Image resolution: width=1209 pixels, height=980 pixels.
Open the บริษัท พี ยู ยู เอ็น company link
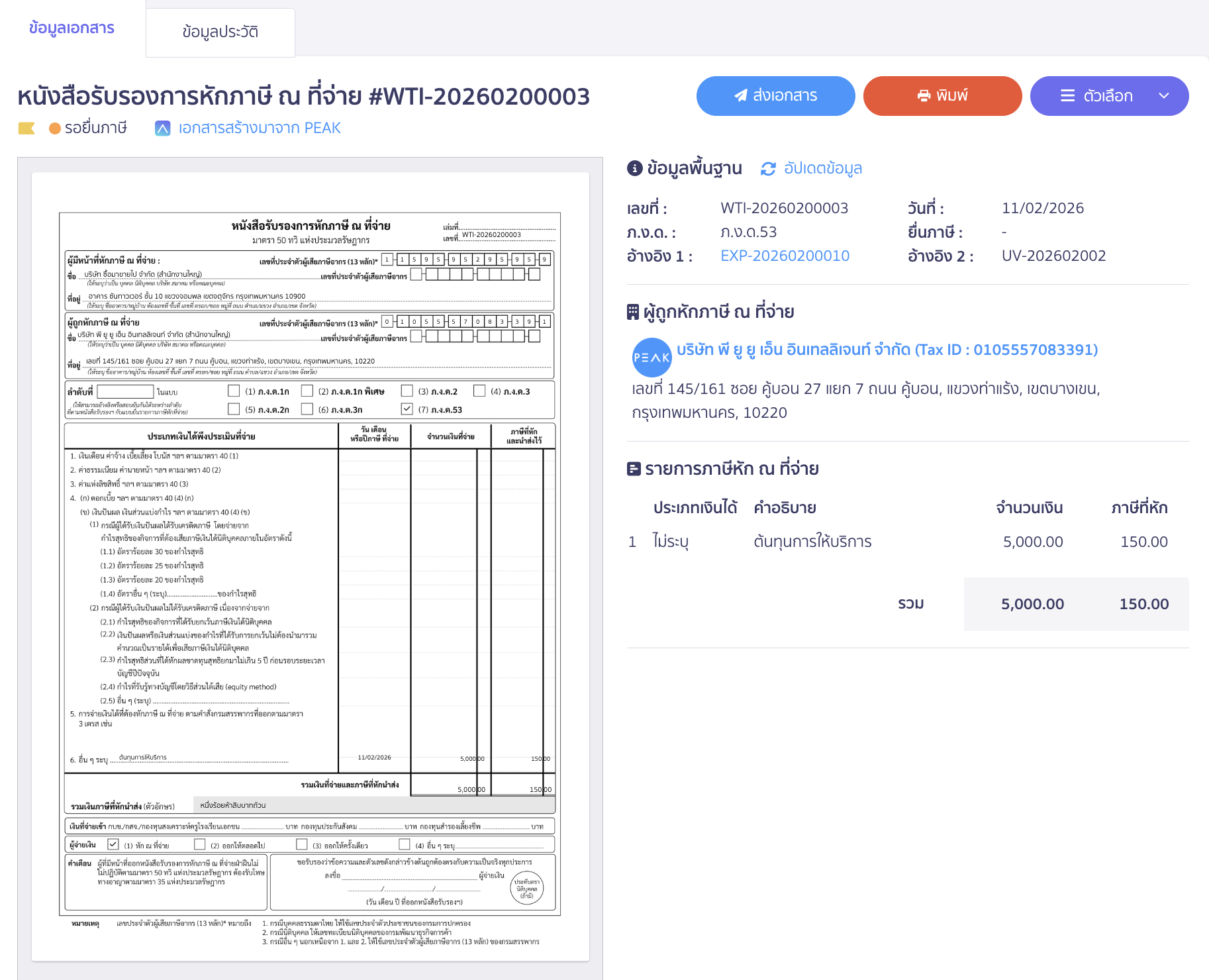887,350
